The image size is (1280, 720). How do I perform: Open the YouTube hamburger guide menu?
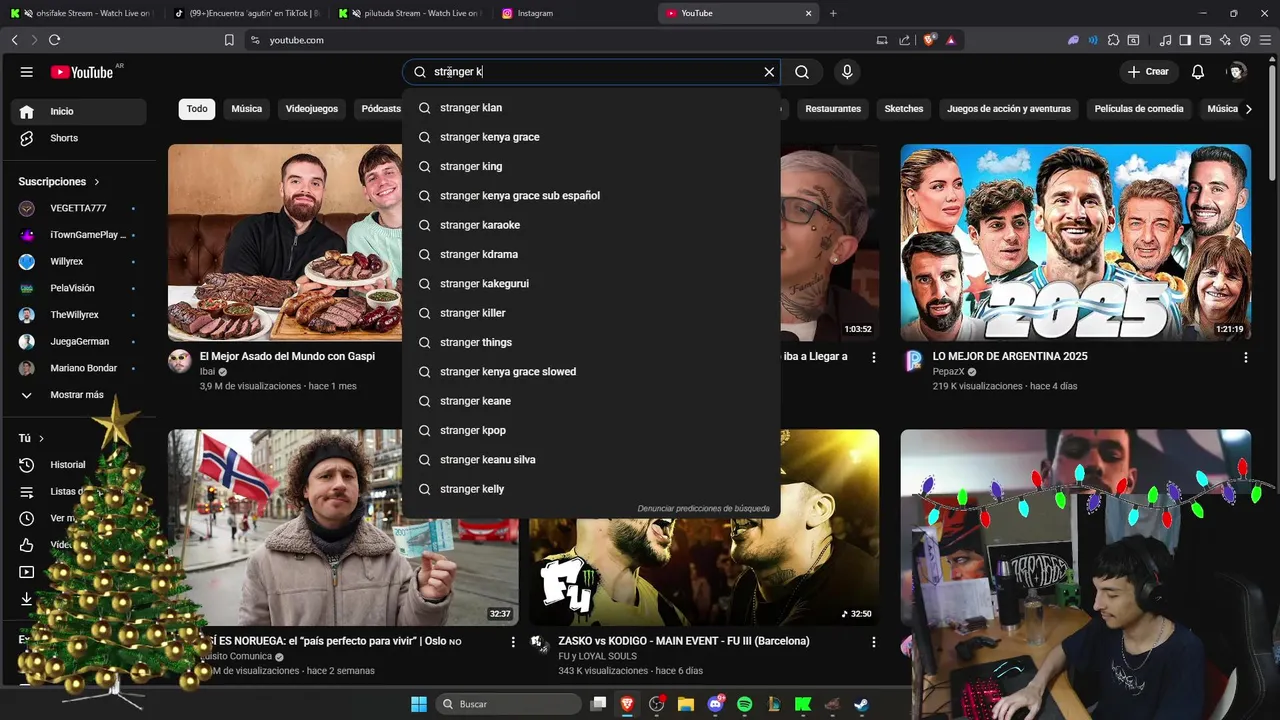(x=27, y=72)
